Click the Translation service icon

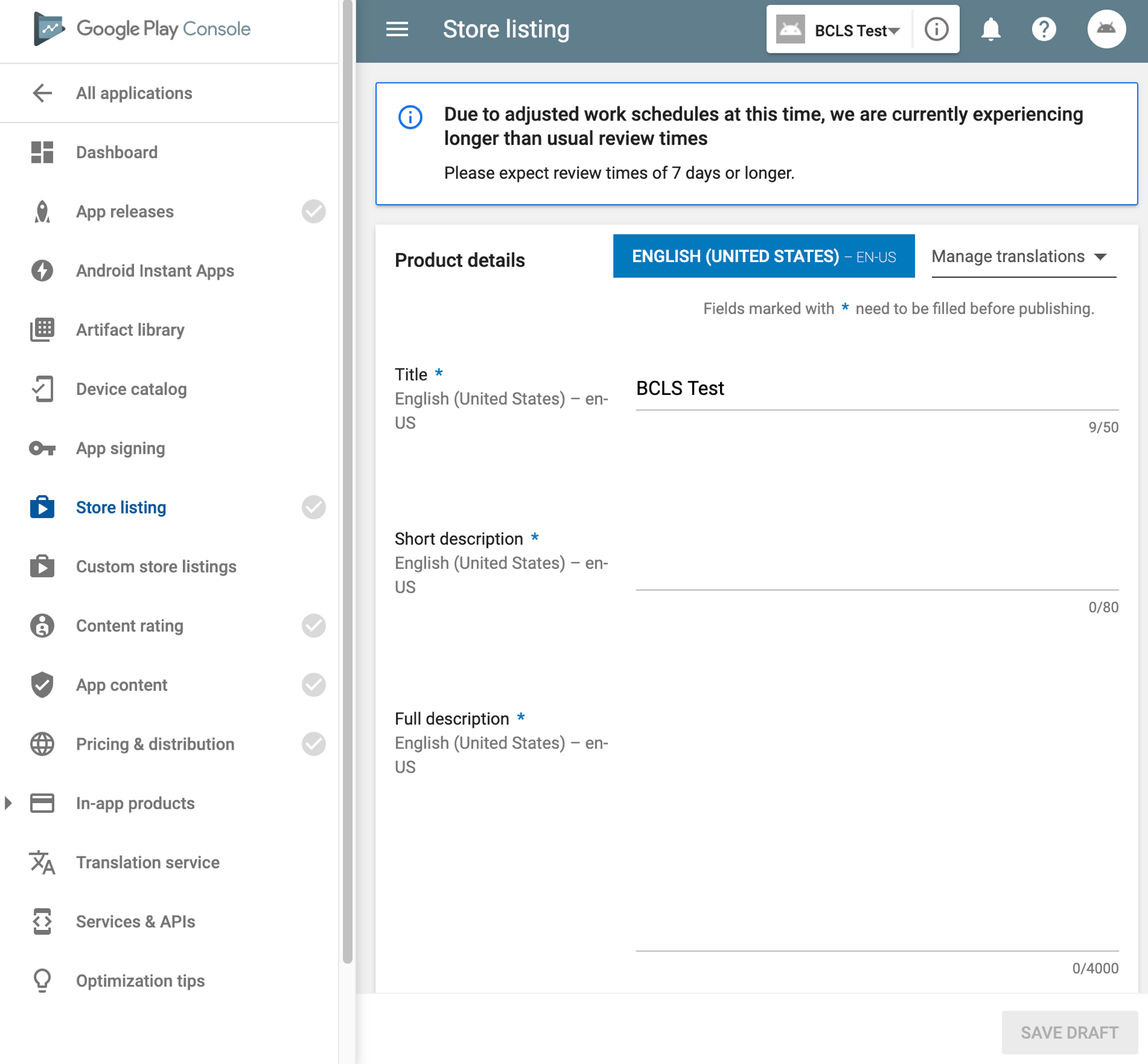click(42, 862)
